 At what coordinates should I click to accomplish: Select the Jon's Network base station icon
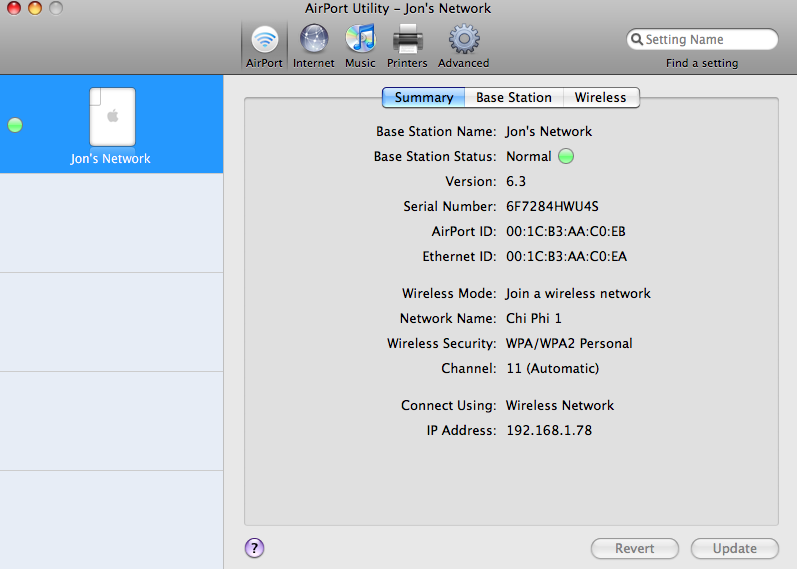pyautogui.click(x=112, y=117)
